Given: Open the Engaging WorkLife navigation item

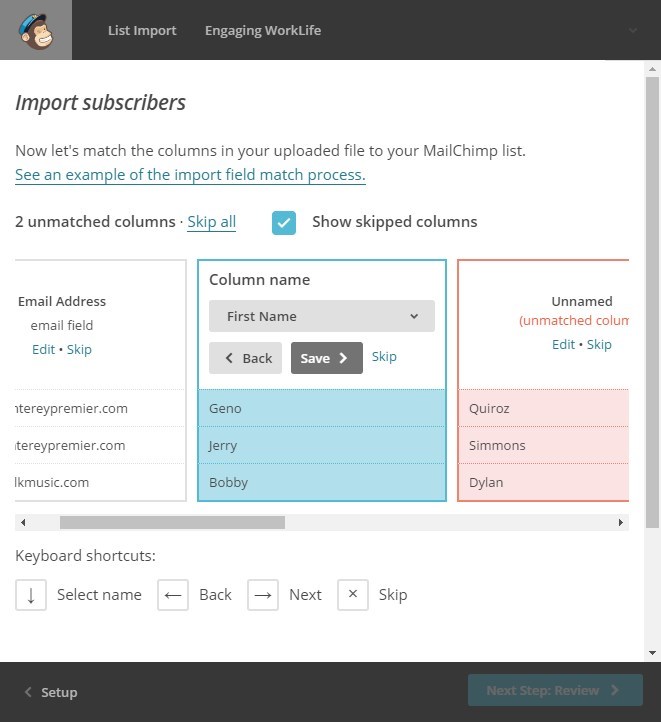Looking at the screenshot, I should tap(263, 30).
